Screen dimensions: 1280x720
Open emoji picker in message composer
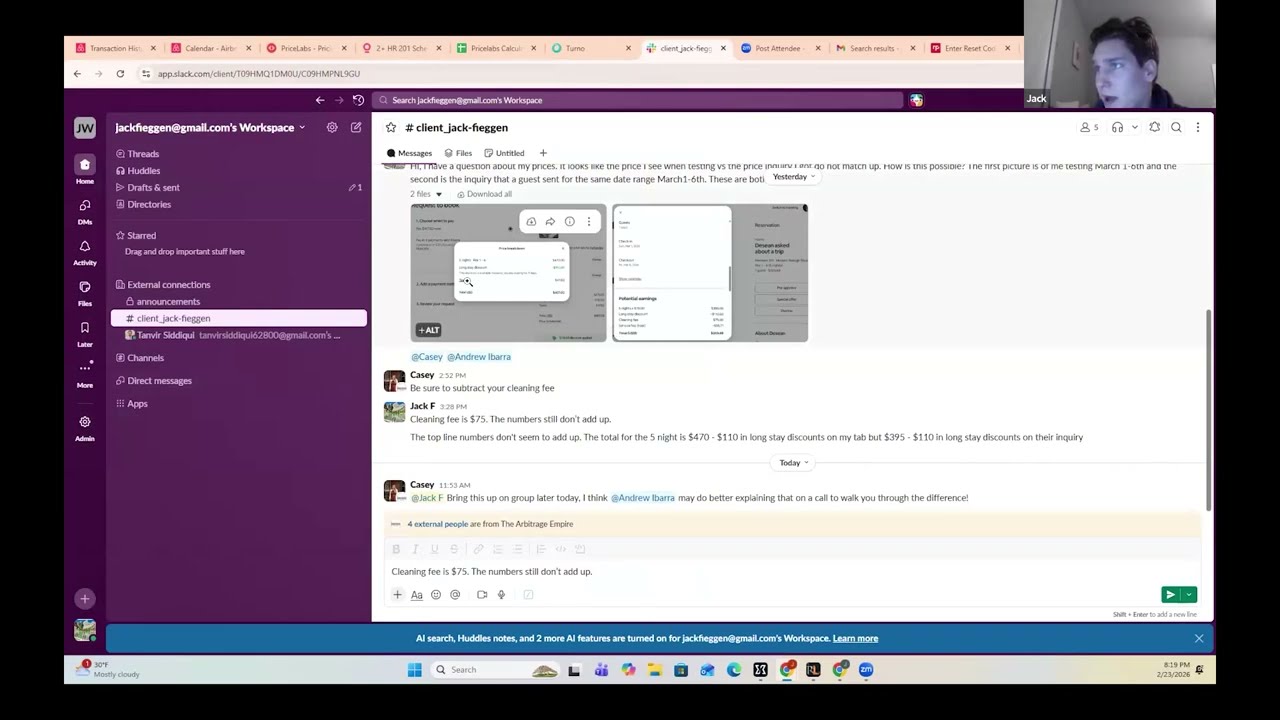coord(436,595)
